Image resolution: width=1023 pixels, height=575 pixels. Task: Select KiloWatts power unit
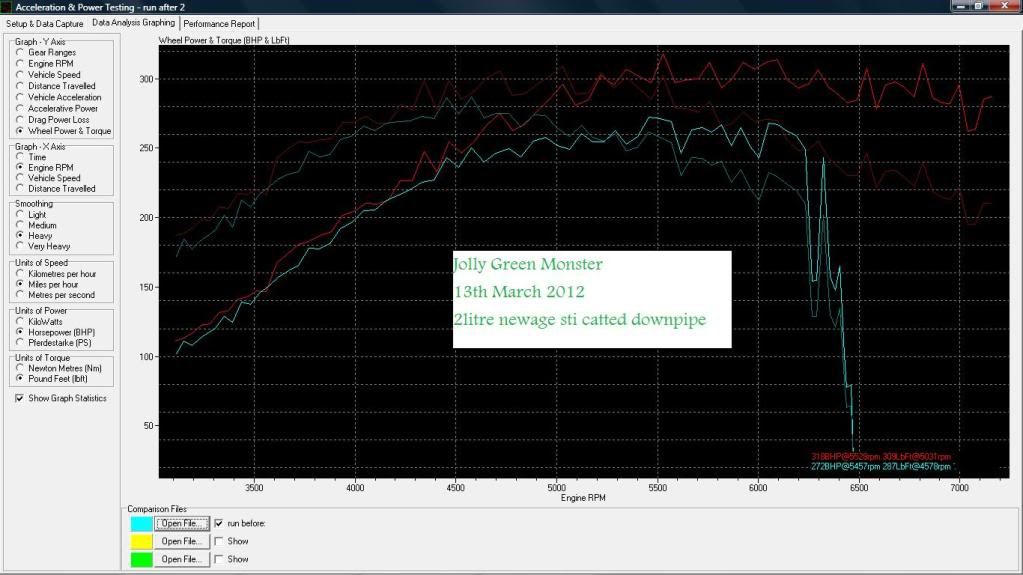tap(21, 321)
